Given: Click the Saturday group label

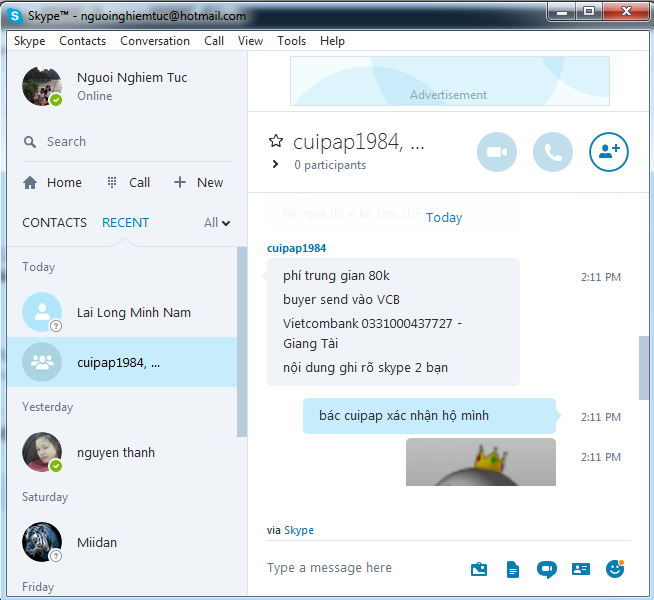Looking at the screenshot, I should [45, 497].
